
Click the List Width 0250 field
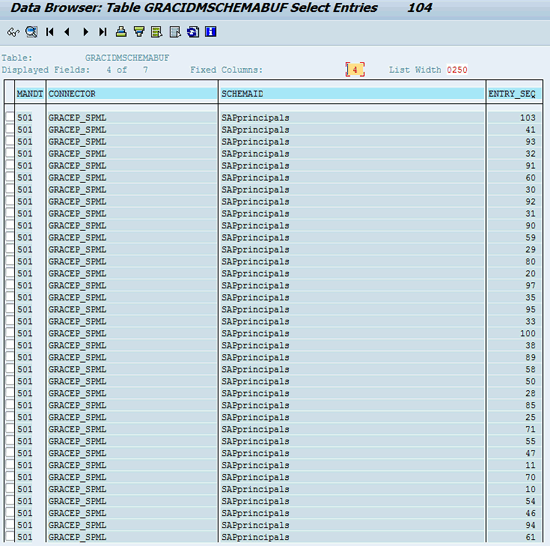(x=457, y=70)
